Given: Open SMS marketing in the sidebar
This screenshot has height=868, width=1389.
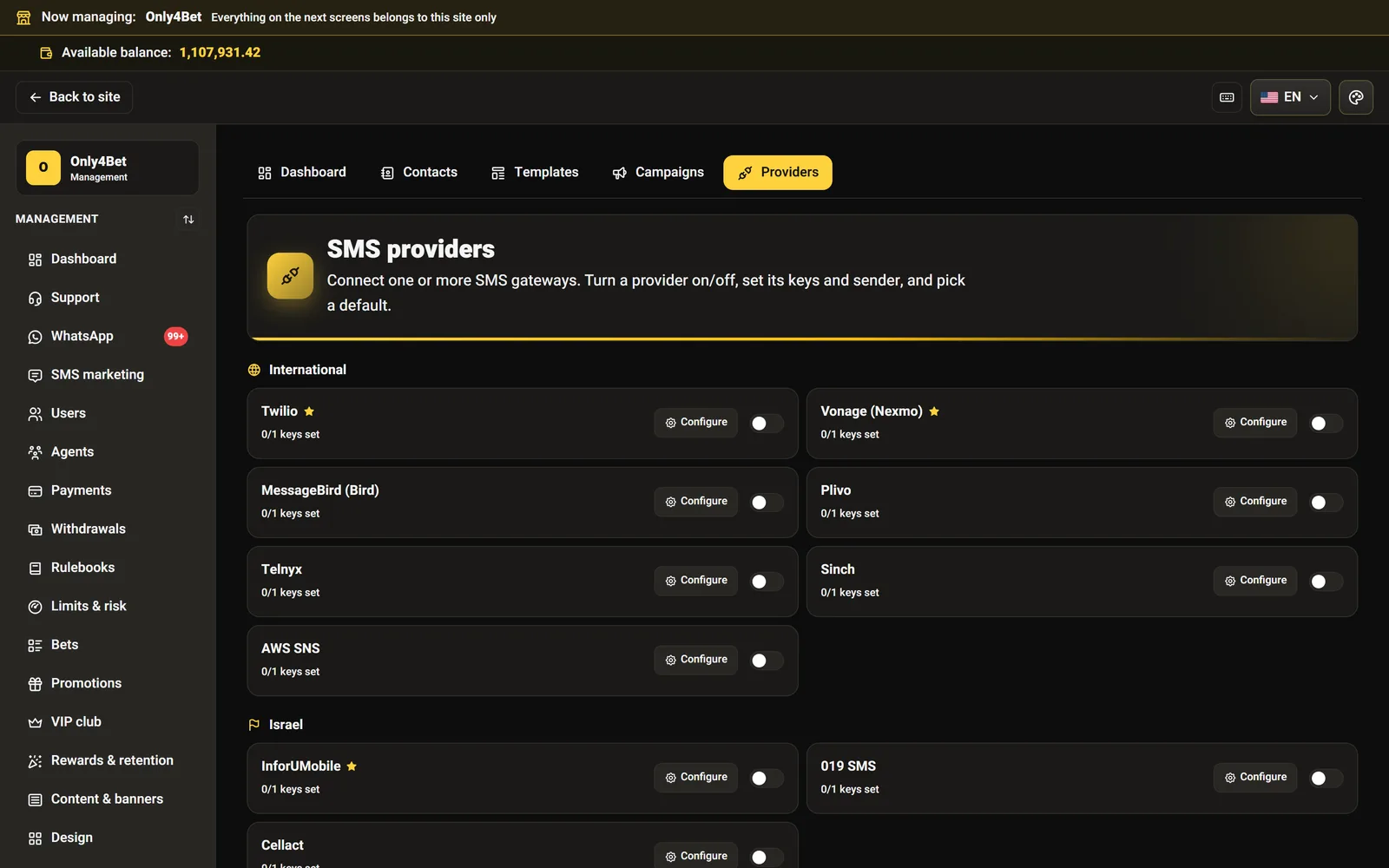Looking at the screenshot, I should point(108,375).
